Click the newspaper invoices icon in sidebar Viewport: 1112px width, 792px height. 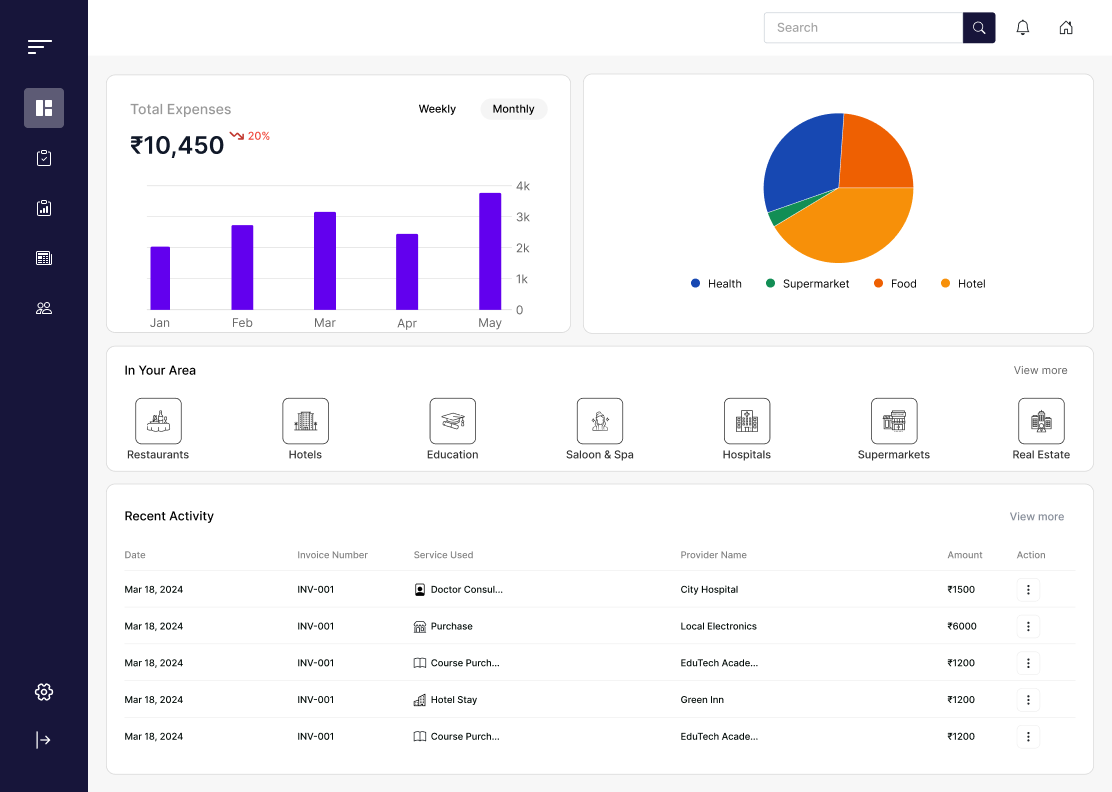[x=43, y=257]
